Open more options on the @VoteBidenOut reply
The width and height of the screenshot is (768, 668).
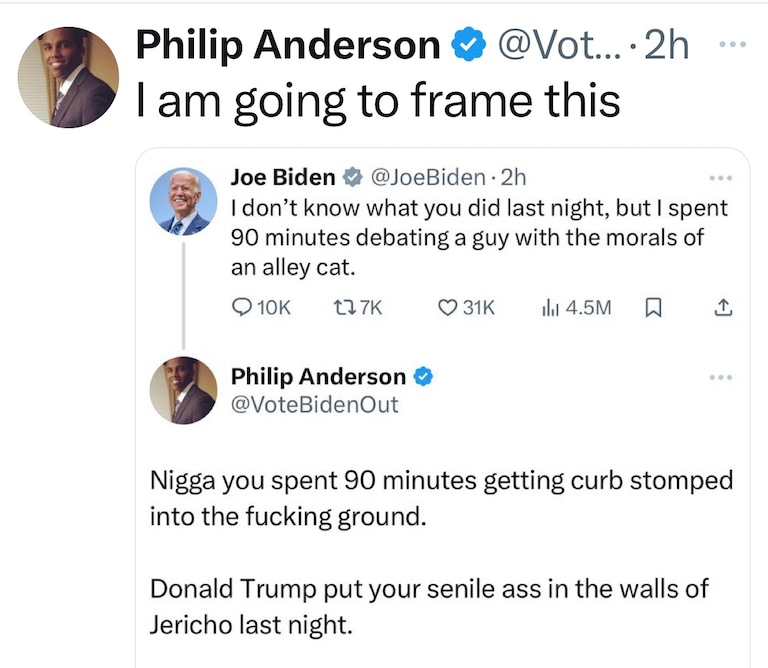(x=720, y=377)
